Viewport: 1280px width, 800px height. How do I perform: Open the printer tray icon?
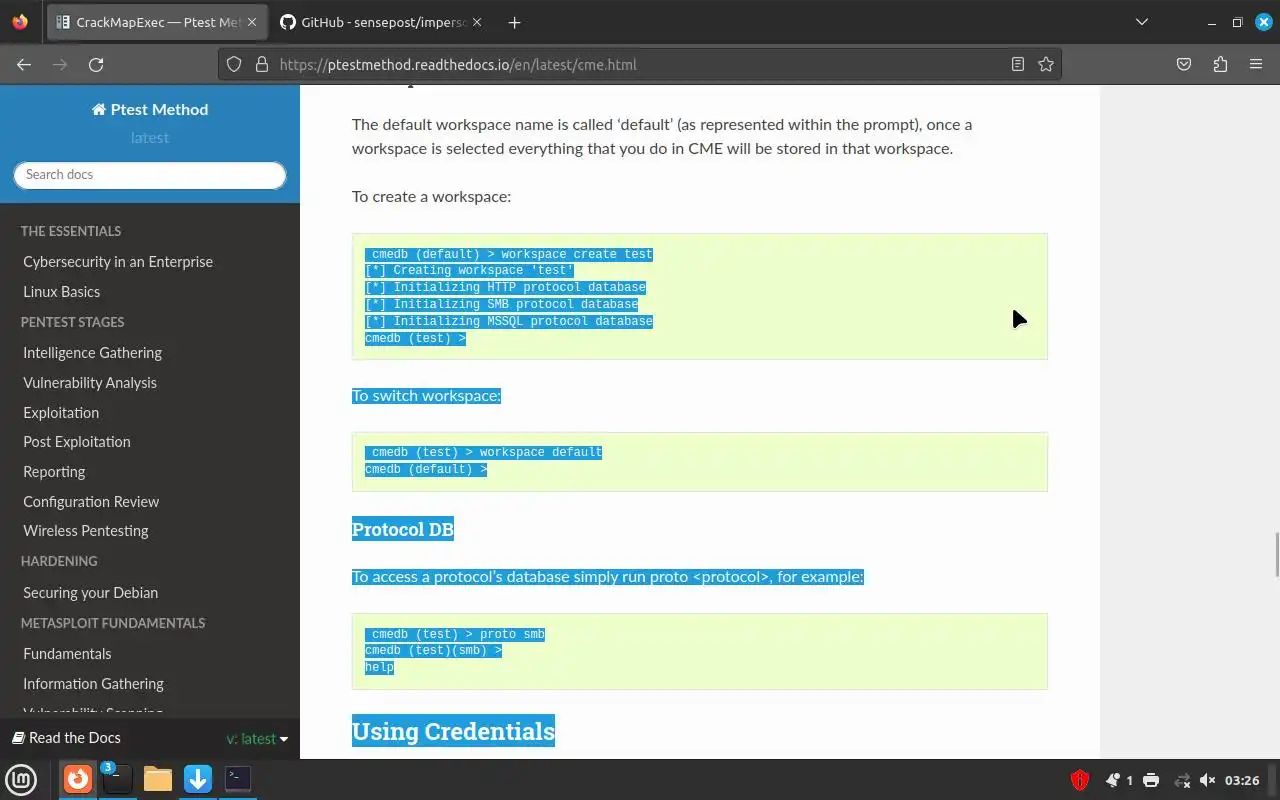1151,780
